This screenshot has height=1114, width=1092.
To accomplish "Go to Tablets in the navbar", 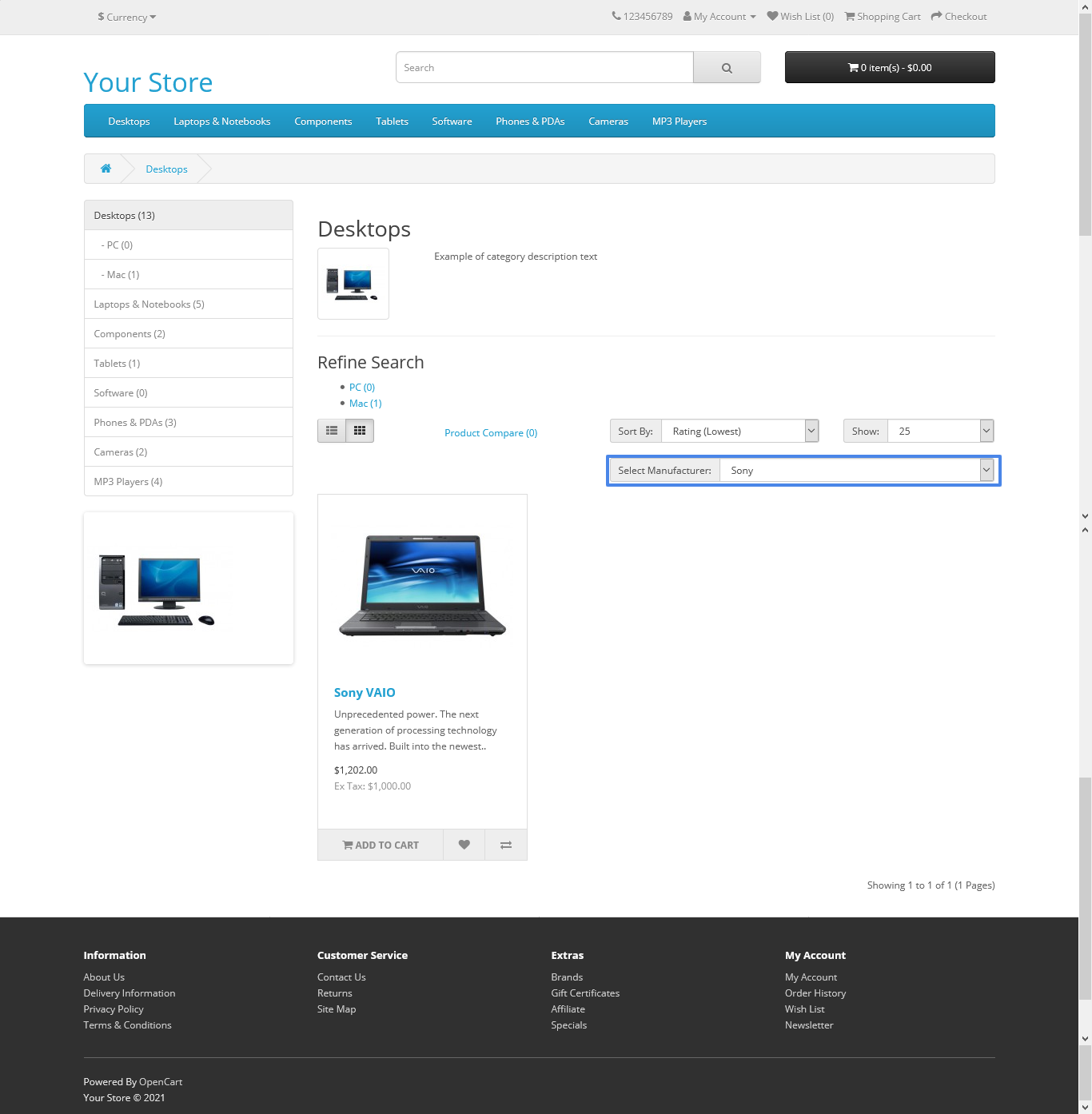I will tap(393, 121).
